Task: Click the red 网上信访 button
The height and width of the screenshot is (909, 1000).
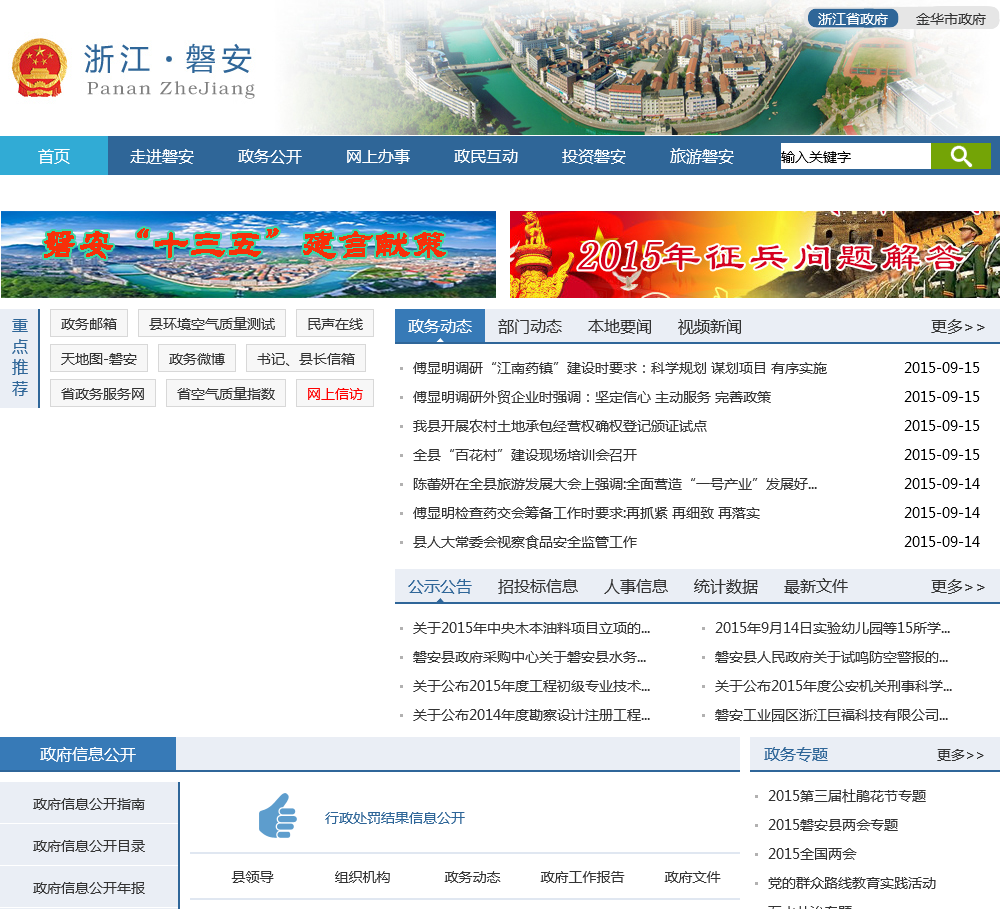Action: tap(335, 394)
